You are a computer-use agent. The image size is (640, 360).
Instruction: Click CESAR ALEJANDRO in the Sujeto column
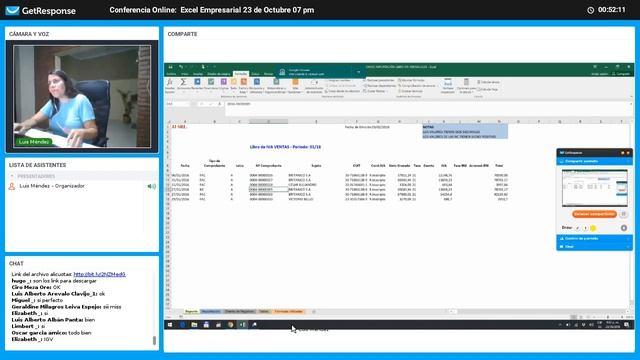[302, 185]
